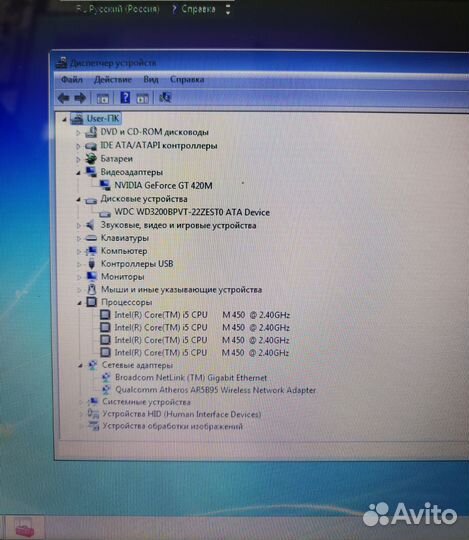Click the Компьютер category icon
469x540 pixels.
pos(92,251)
